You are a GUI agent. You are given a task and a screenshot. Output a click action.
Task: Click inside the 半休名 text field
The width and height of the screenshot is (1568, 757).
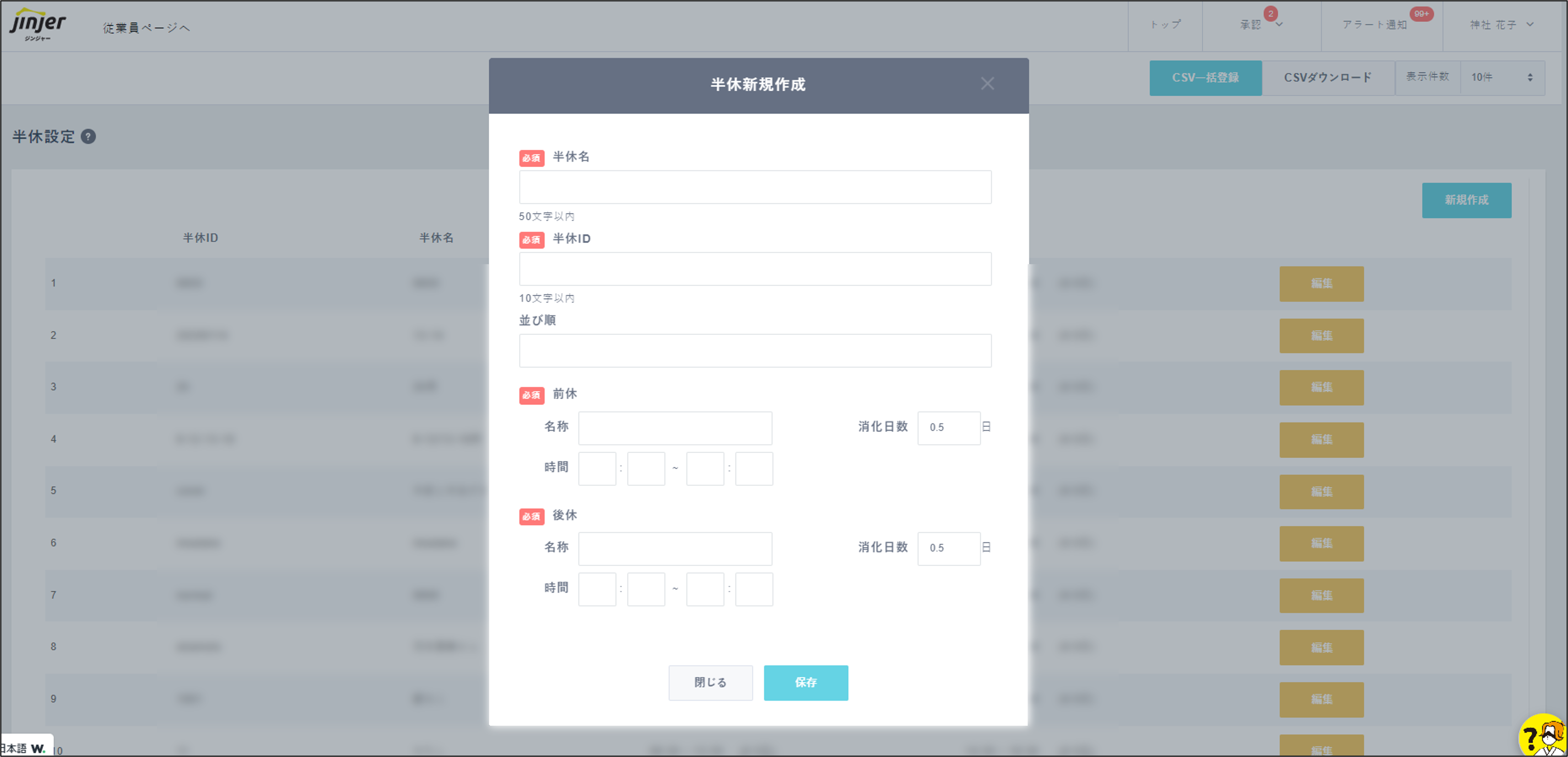click(x=755, y=187)
